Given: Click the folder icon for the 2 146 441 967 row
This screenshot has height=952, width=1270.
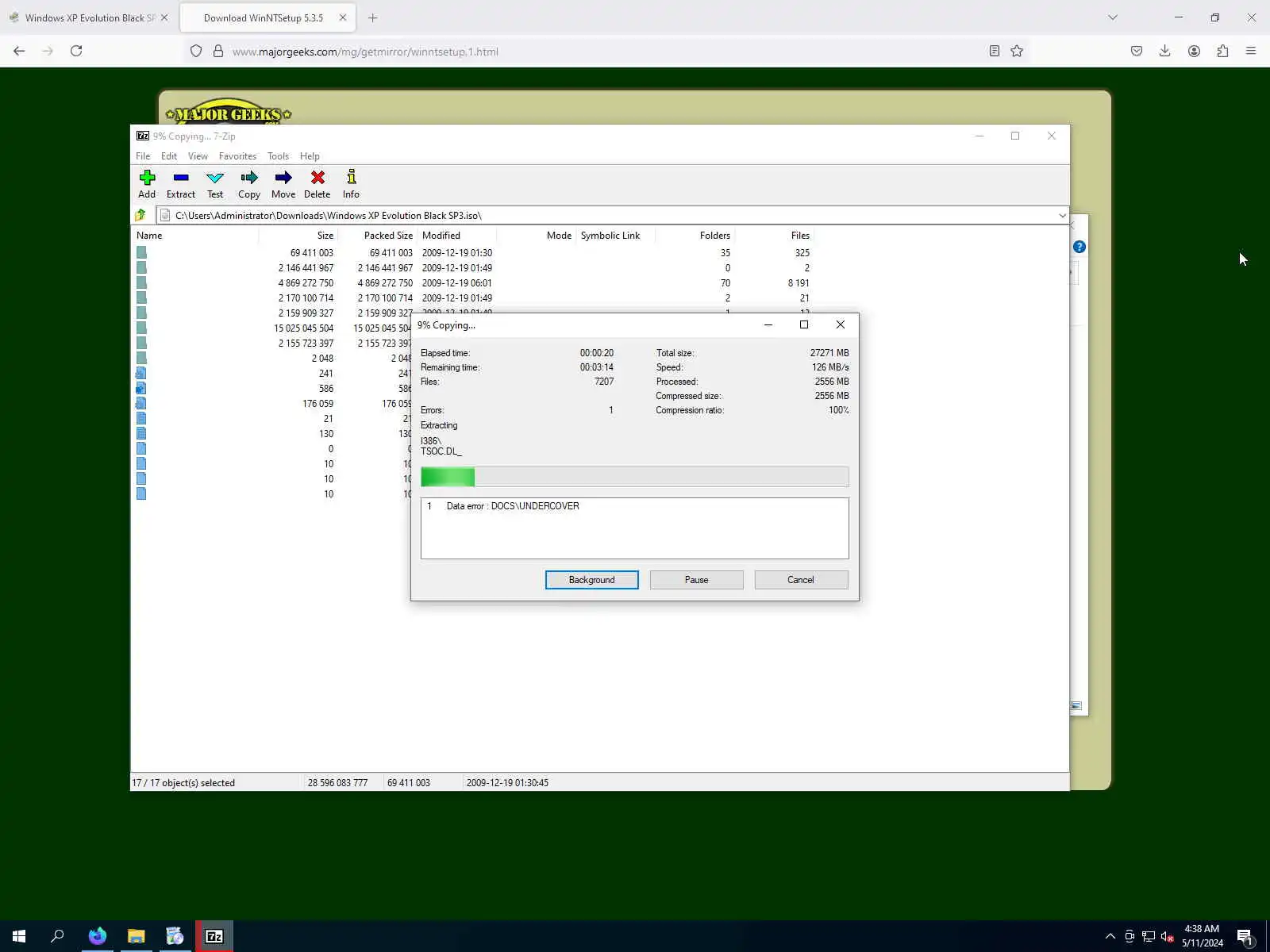Looking at the screenshot, I should tap(141, 268).
